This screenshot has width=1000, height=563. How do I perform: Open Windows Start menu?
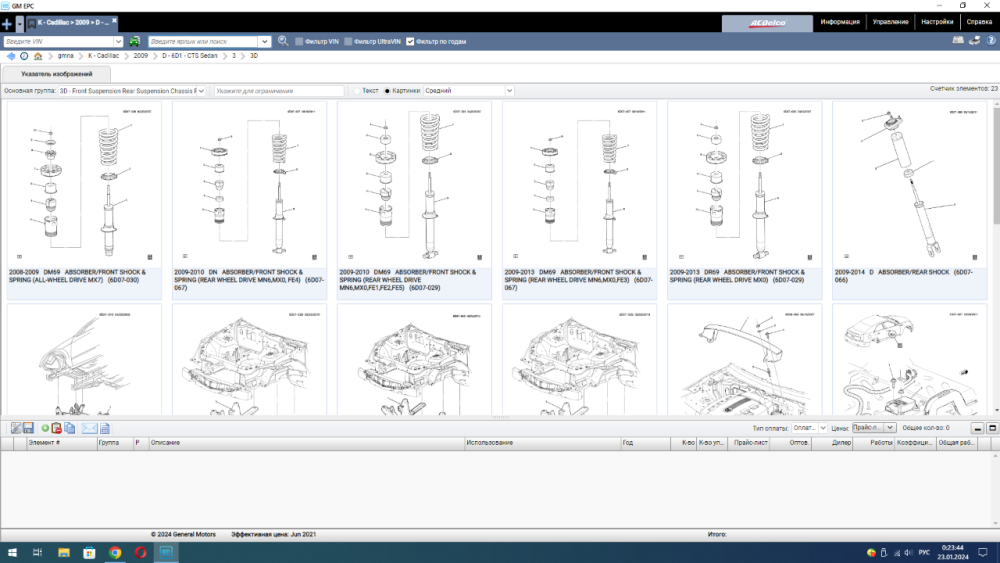[12, 553]
